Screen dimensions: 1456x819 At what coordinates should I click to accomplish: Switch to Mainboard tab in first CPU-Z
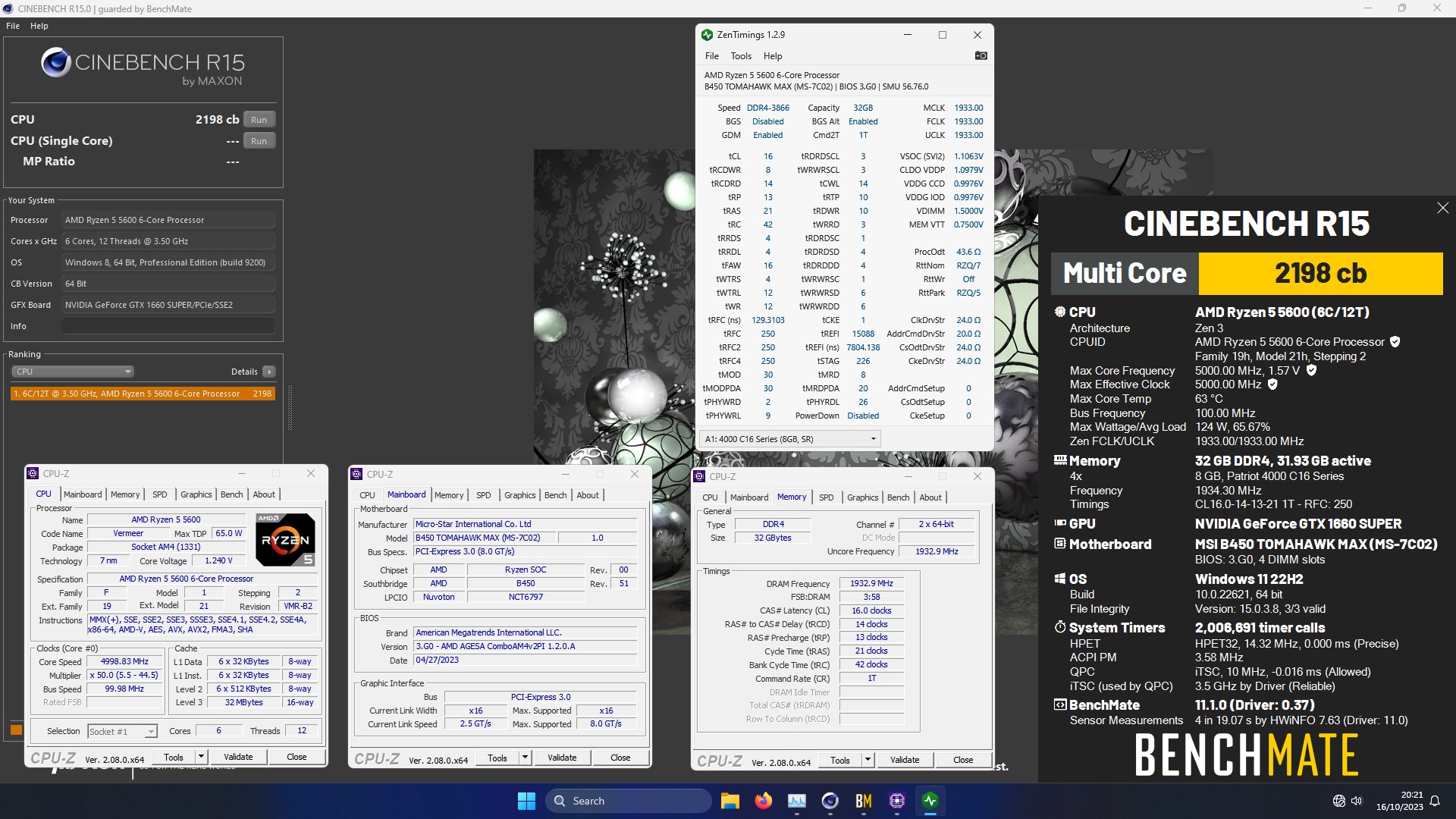click(83, 494)
